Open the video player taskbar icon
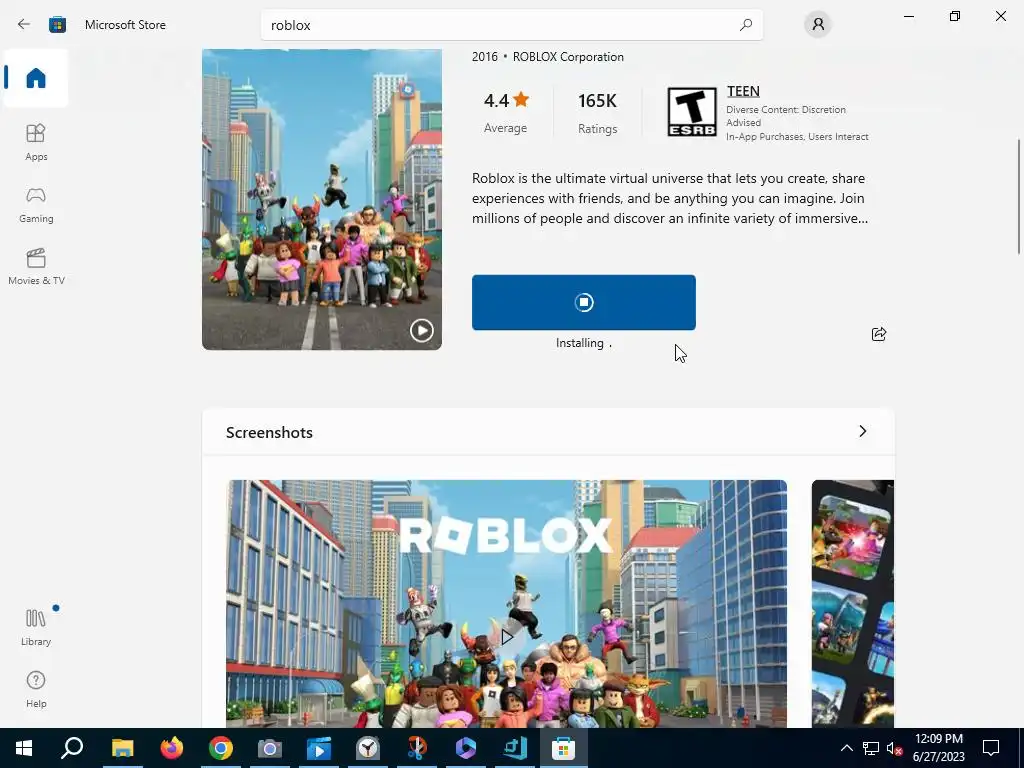This screenshot has height=768, width=1024. pos(319,748)
